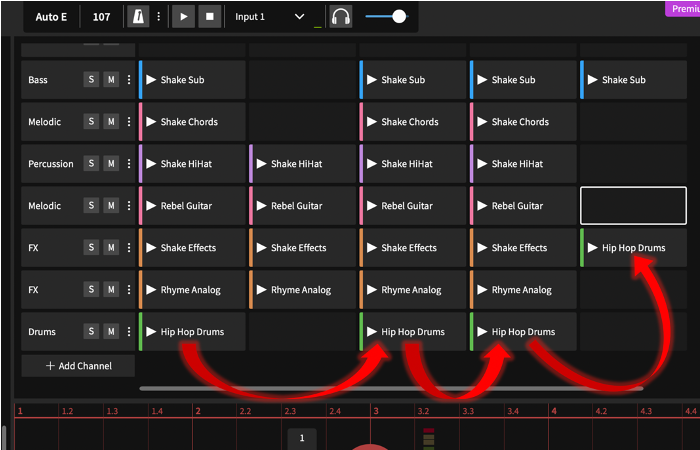The width and height of the screenshot is (700, 450).
Task: Select the Drums channel label
Action: pos(42,332)
